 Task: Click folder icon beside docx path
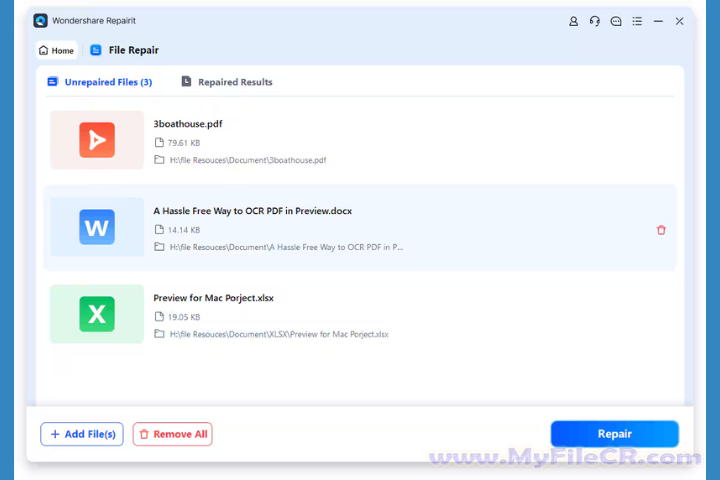[159, 247]
